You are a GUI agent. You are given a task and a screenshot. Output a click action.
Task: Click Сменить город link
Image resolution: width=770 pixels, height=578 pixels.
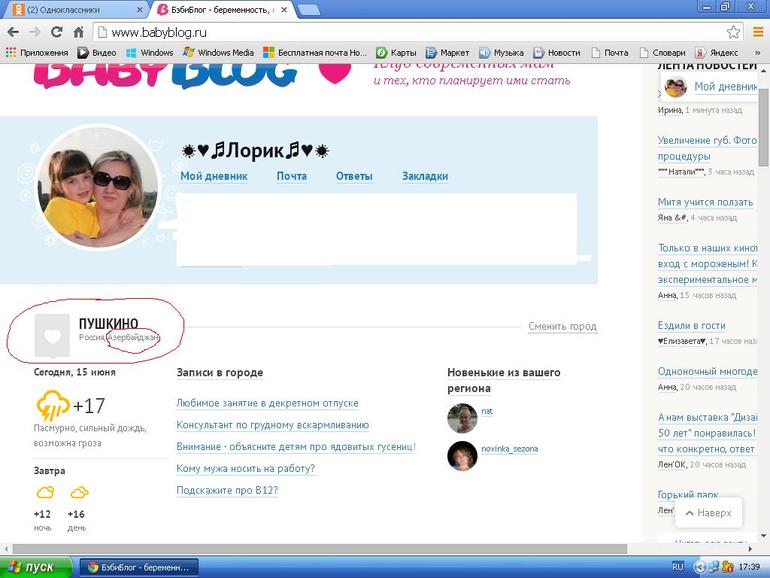pos(563,327)
